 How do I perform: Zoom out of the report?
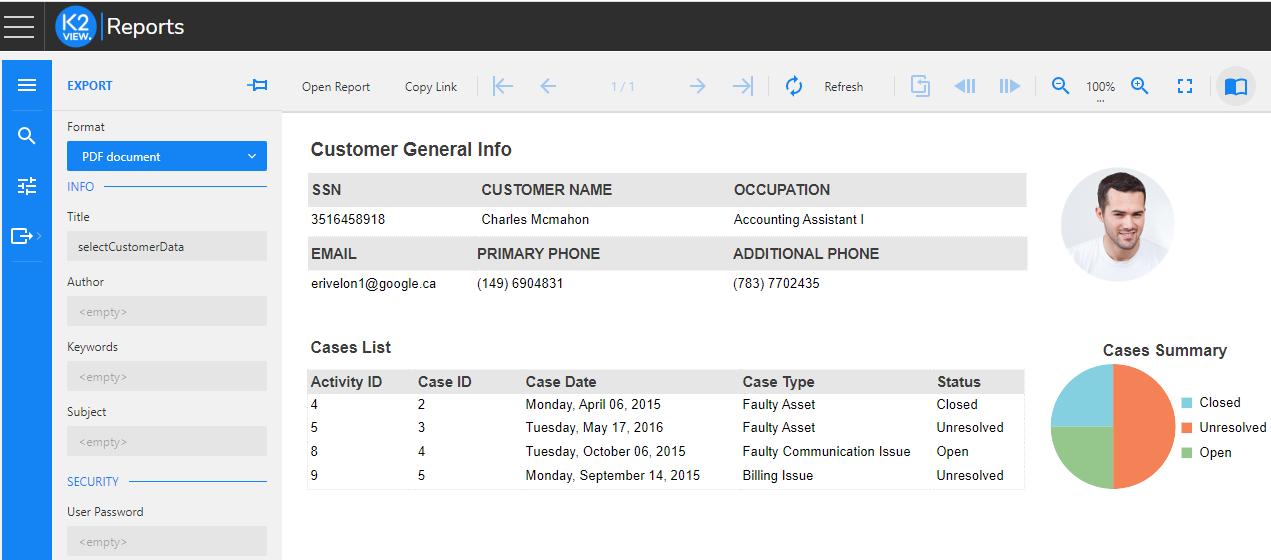pos(1061,87)
